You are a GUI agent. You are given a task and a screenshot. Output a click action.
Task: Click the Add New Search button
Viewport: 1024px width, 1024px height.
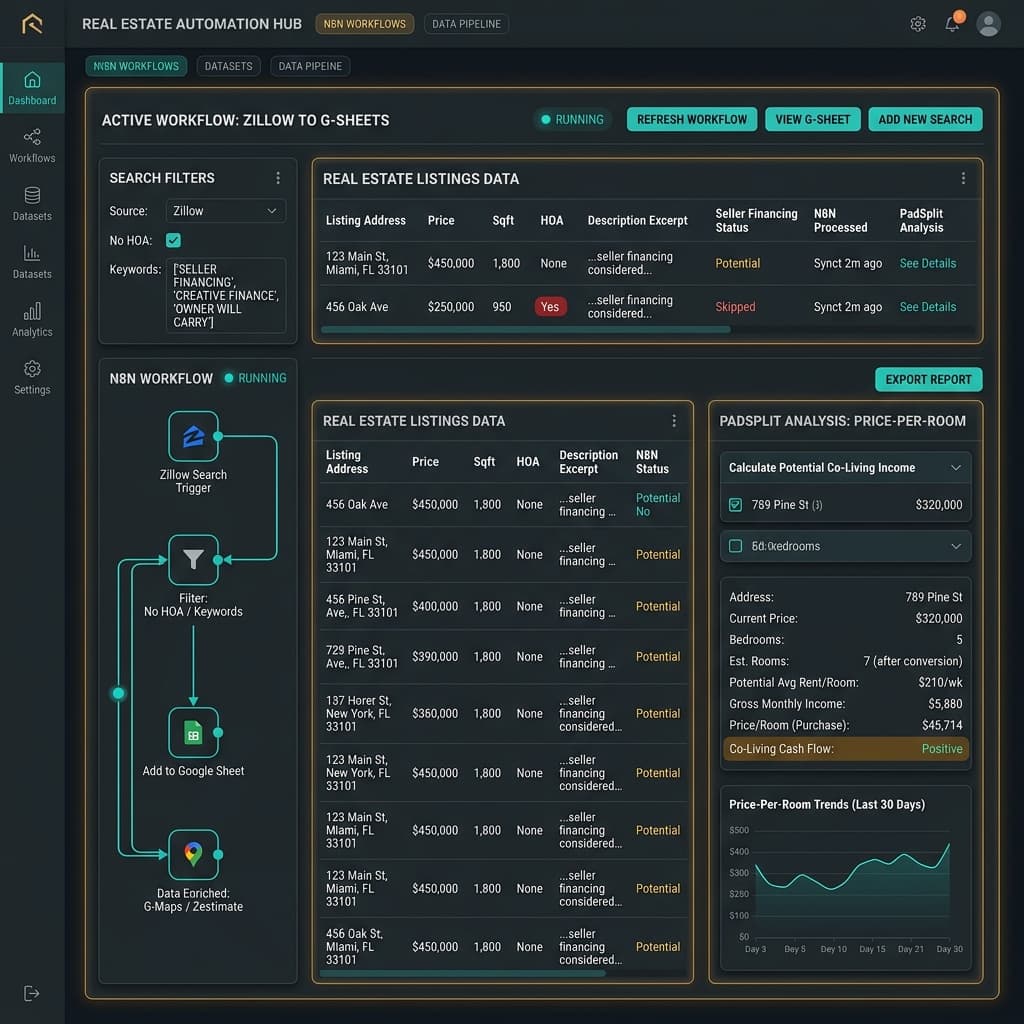coord(925,120)
